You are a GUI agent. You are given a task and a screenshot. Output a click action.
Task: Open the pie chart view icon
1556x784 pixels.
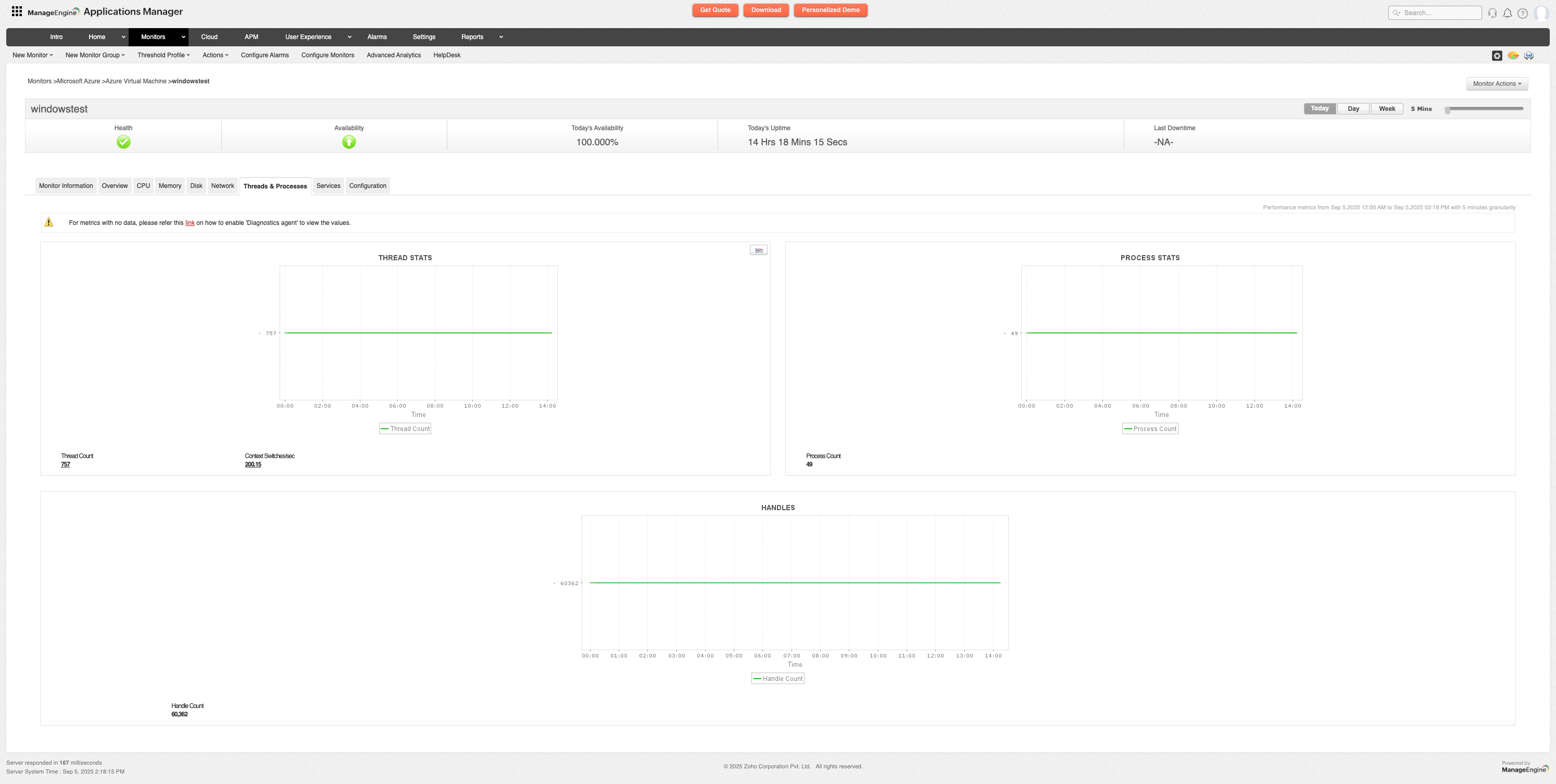[1513, 55]
